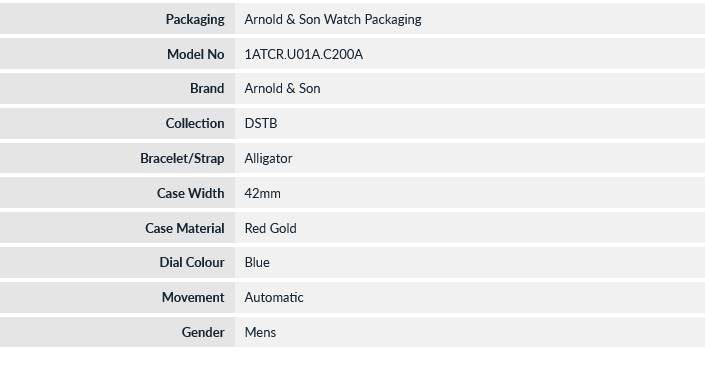Select the Arnold & Son Watch Packaging value
The height and width of the screenshot is (369, 705).
click(x=333, y=19)
